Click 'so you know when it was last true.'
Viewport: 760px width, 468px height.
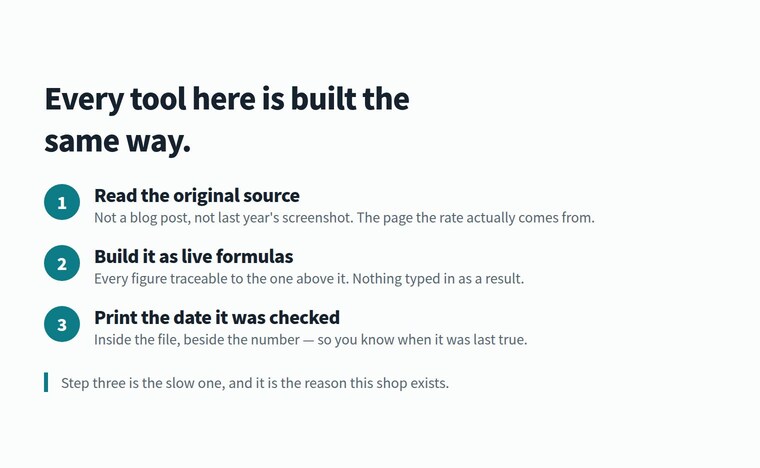pyautogui.click(x=422, y=340)
